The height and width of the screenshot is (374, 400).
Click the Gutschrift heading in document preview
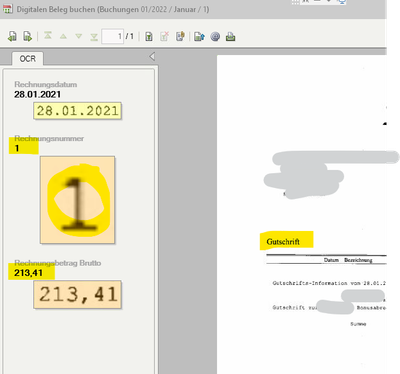pyautogui.click(x=283, y=242)
